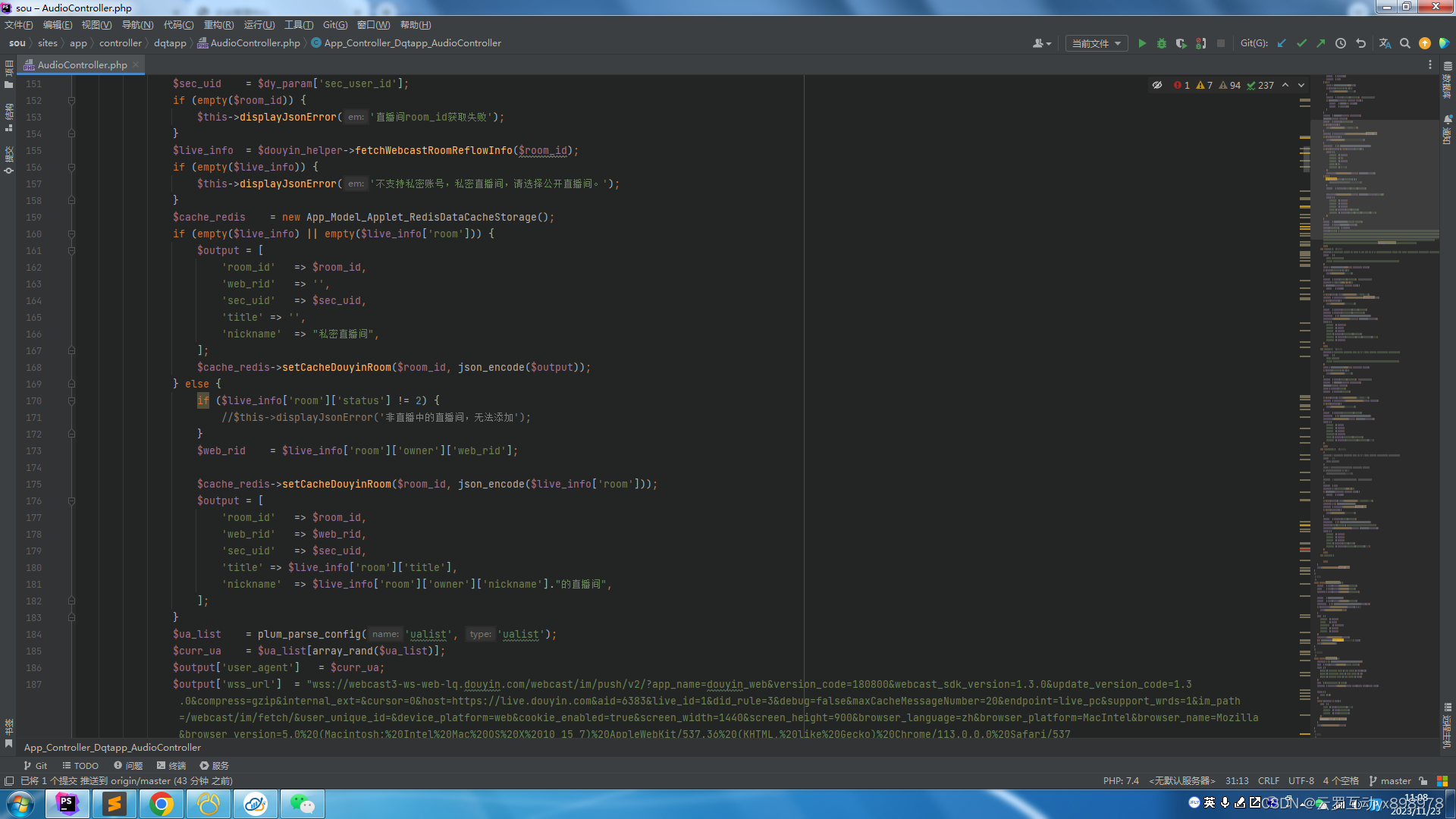Collapse the fold marker at line 156
This screenshot has height=819, width=1456.
click(71, 167)
